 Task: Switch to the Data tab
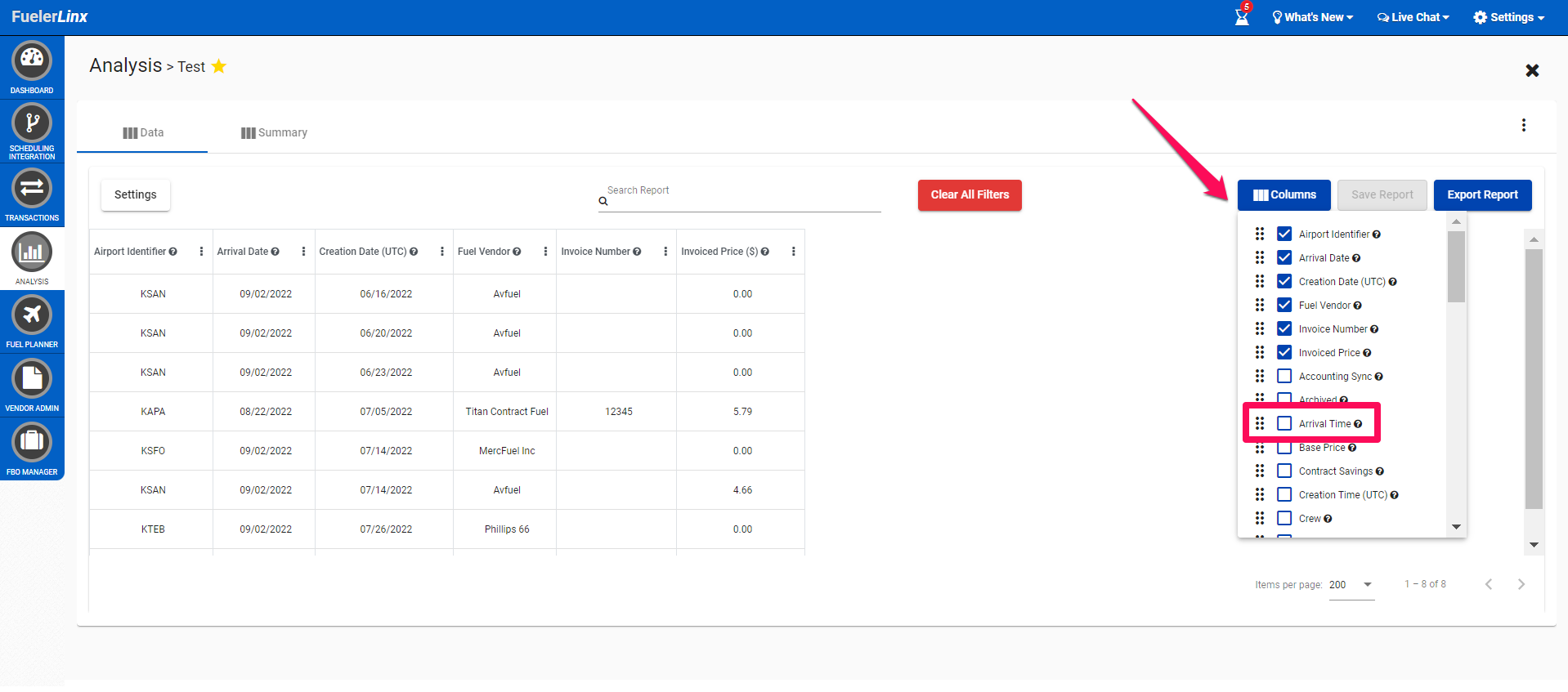coord(142,132)
